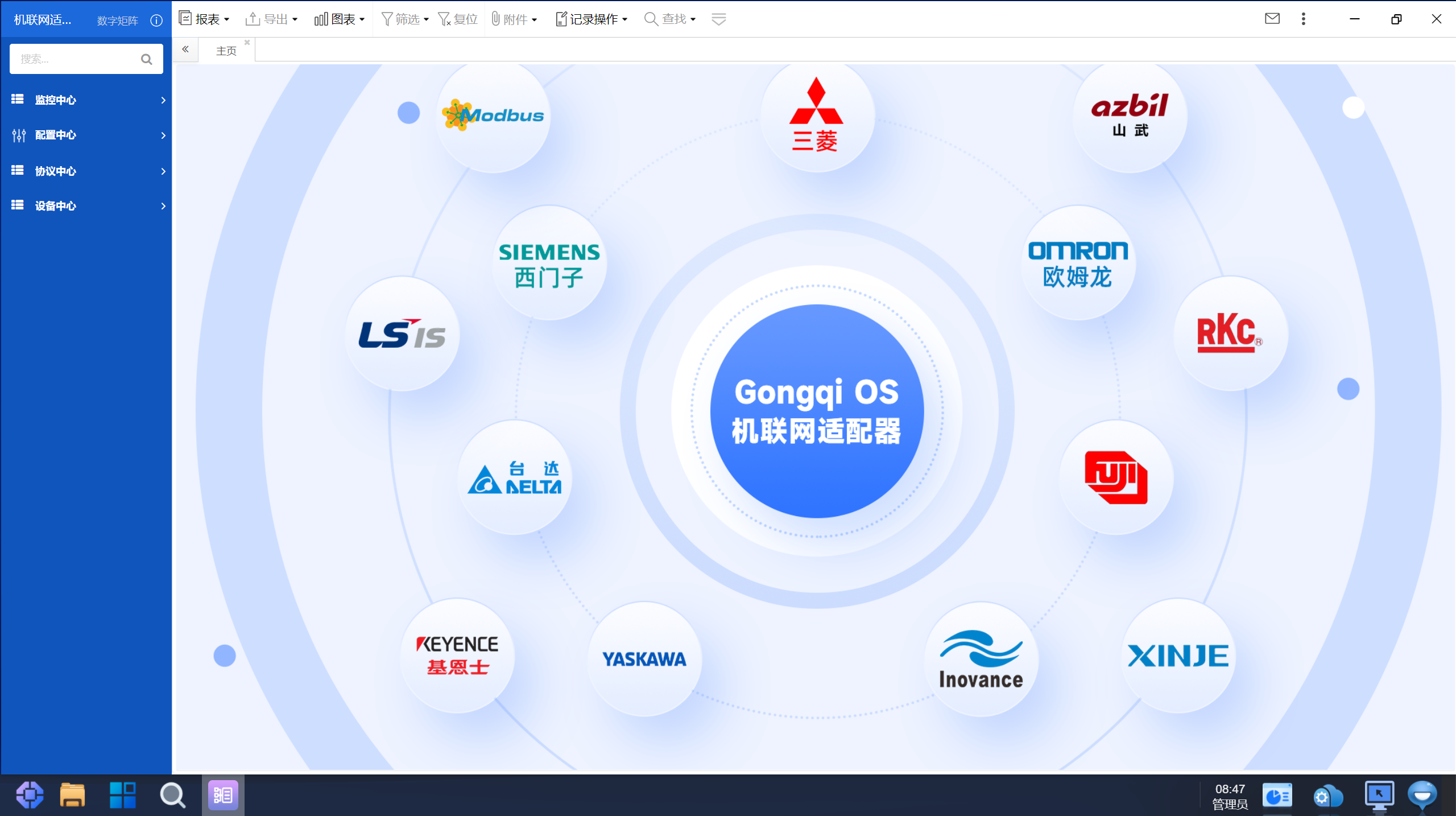Click the 复位 reset filter button
This screenshot has width=1456, height=816.
458,19
